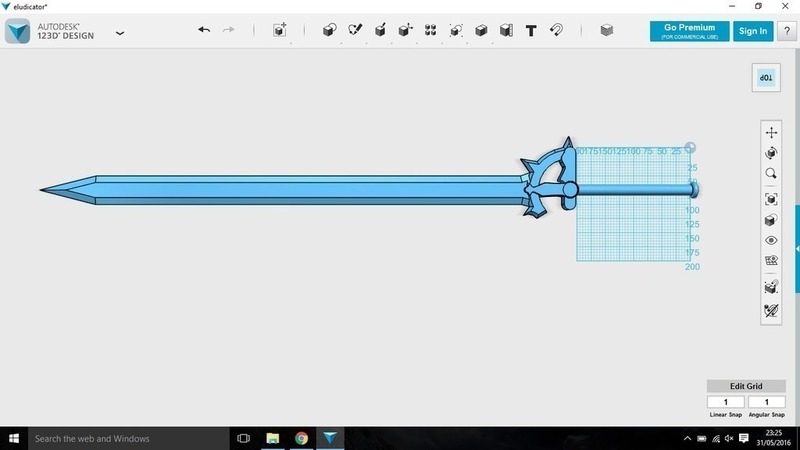Redo the last undone action
The width and height of the screenshot is (800, 450).
point(229,30)
